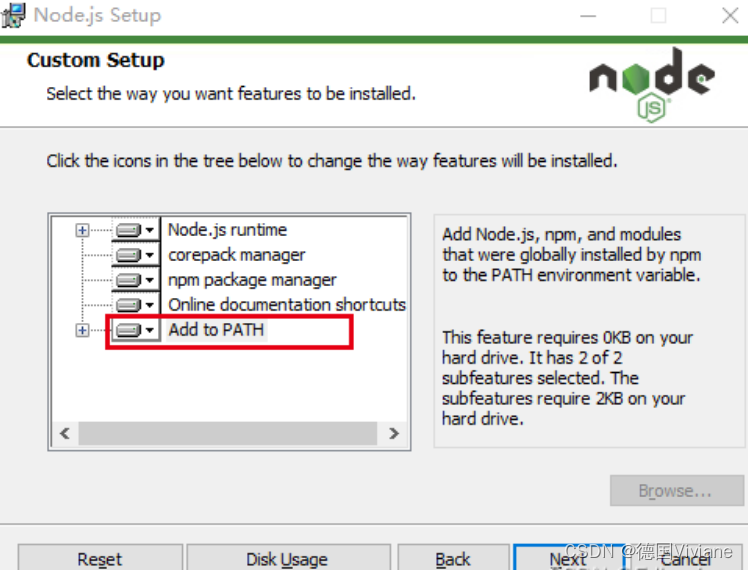The image size is (748, 570).
Task: Expand the Add to PATH tree node
Action: pos(83,330)
